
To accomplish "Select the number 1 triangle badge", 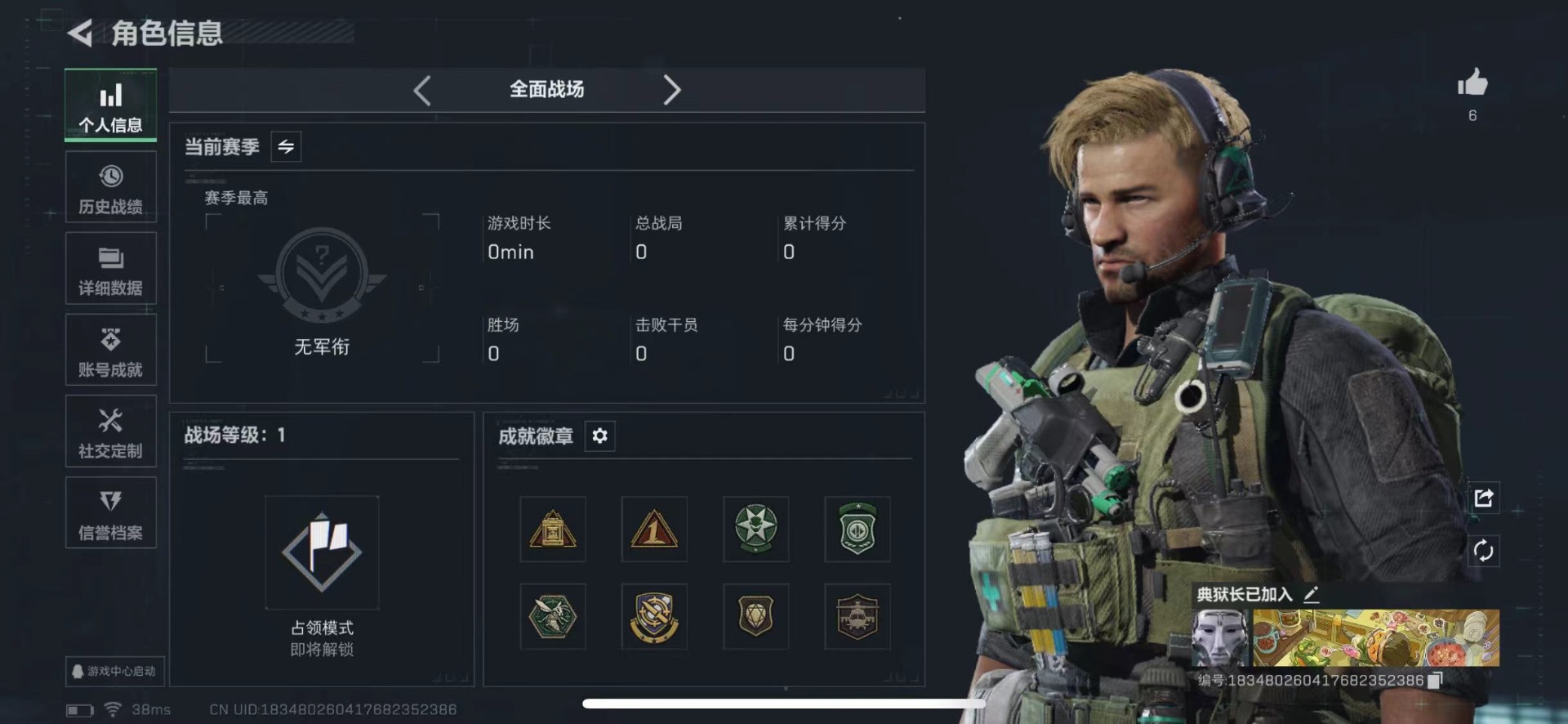I will coord(654,529).
